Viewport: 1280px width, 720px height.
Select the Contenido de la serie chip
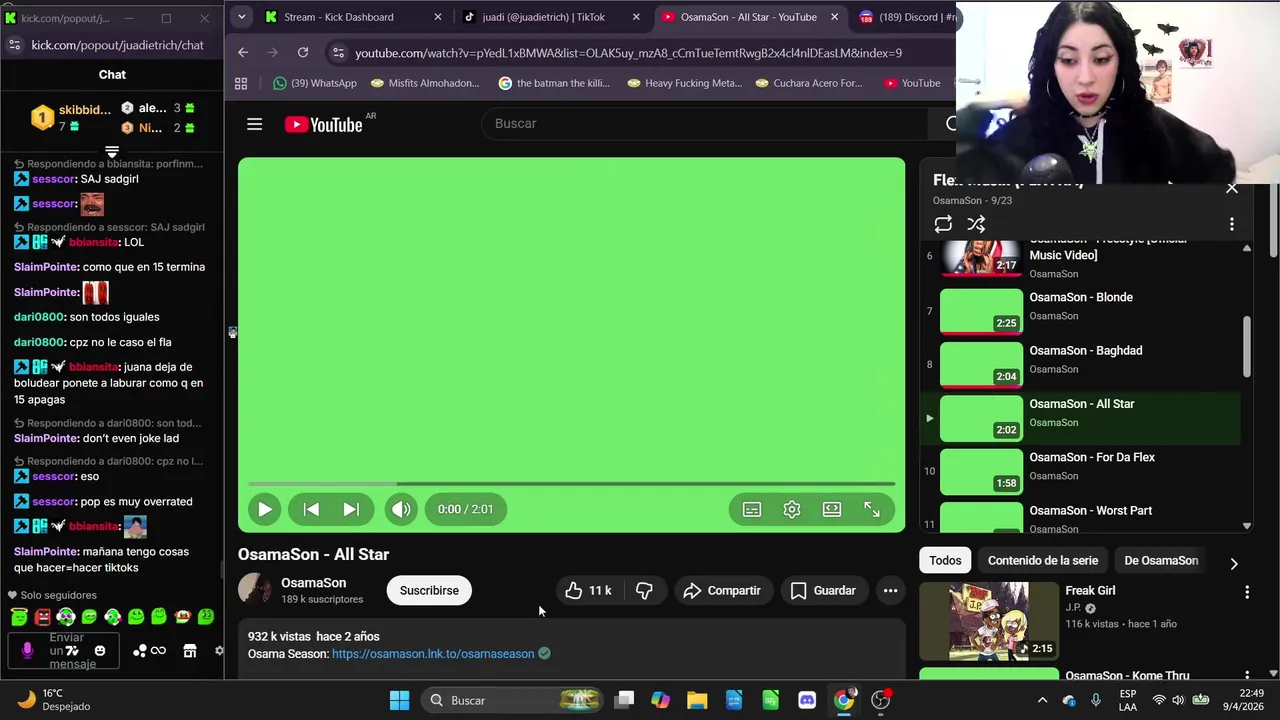[1043, 561]
